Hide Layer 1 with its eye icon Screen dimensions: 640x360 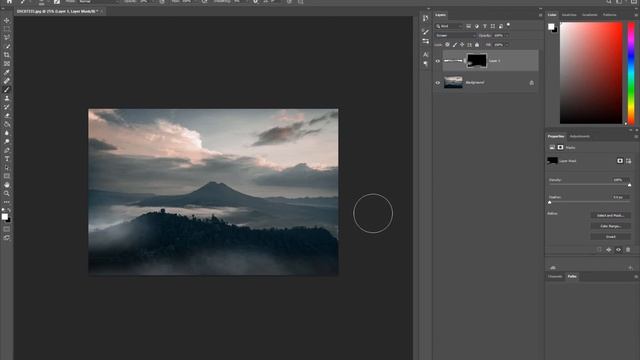(x=438, y=61)
